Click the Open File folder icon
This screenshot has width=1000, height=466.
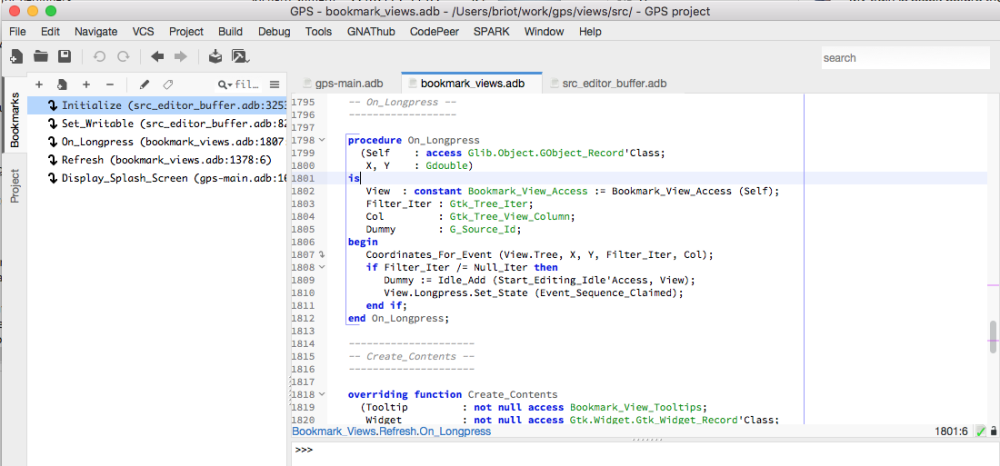[x=41, y=57]
